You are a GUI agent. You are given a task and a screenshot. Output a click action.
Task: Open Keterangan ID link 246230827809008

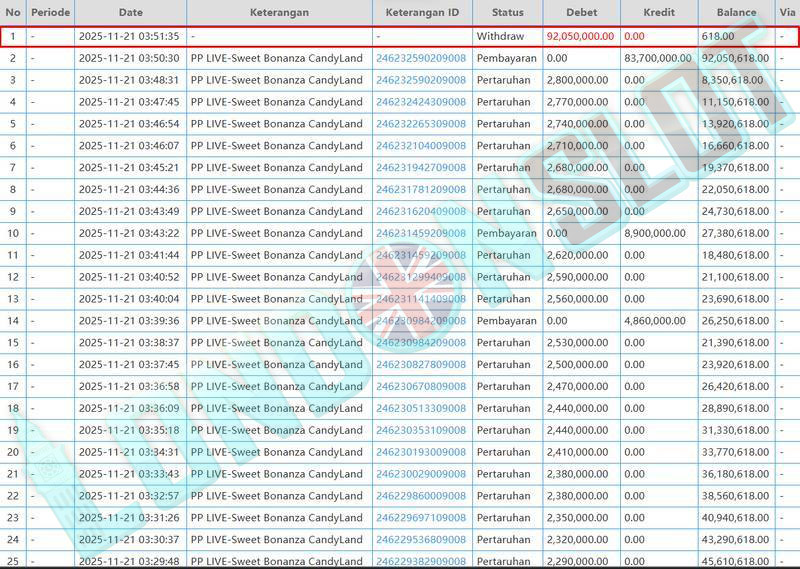(x=421, y=365)
